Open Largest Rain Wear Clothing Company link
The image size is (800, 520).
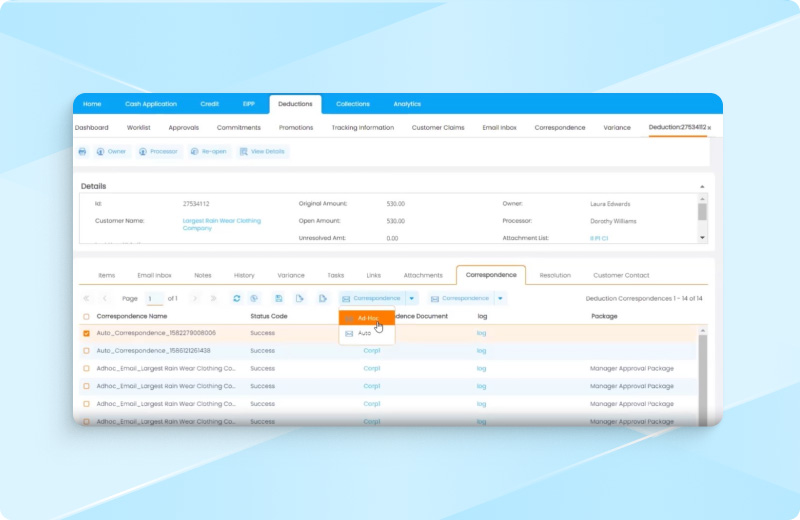click(221, 225)
